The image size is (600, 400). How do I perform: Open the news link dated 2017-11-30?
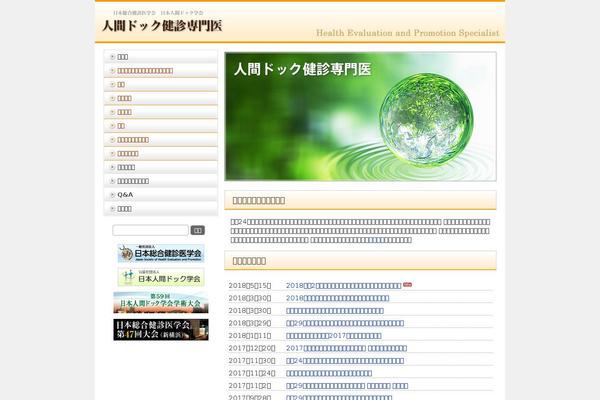point(345,361)
